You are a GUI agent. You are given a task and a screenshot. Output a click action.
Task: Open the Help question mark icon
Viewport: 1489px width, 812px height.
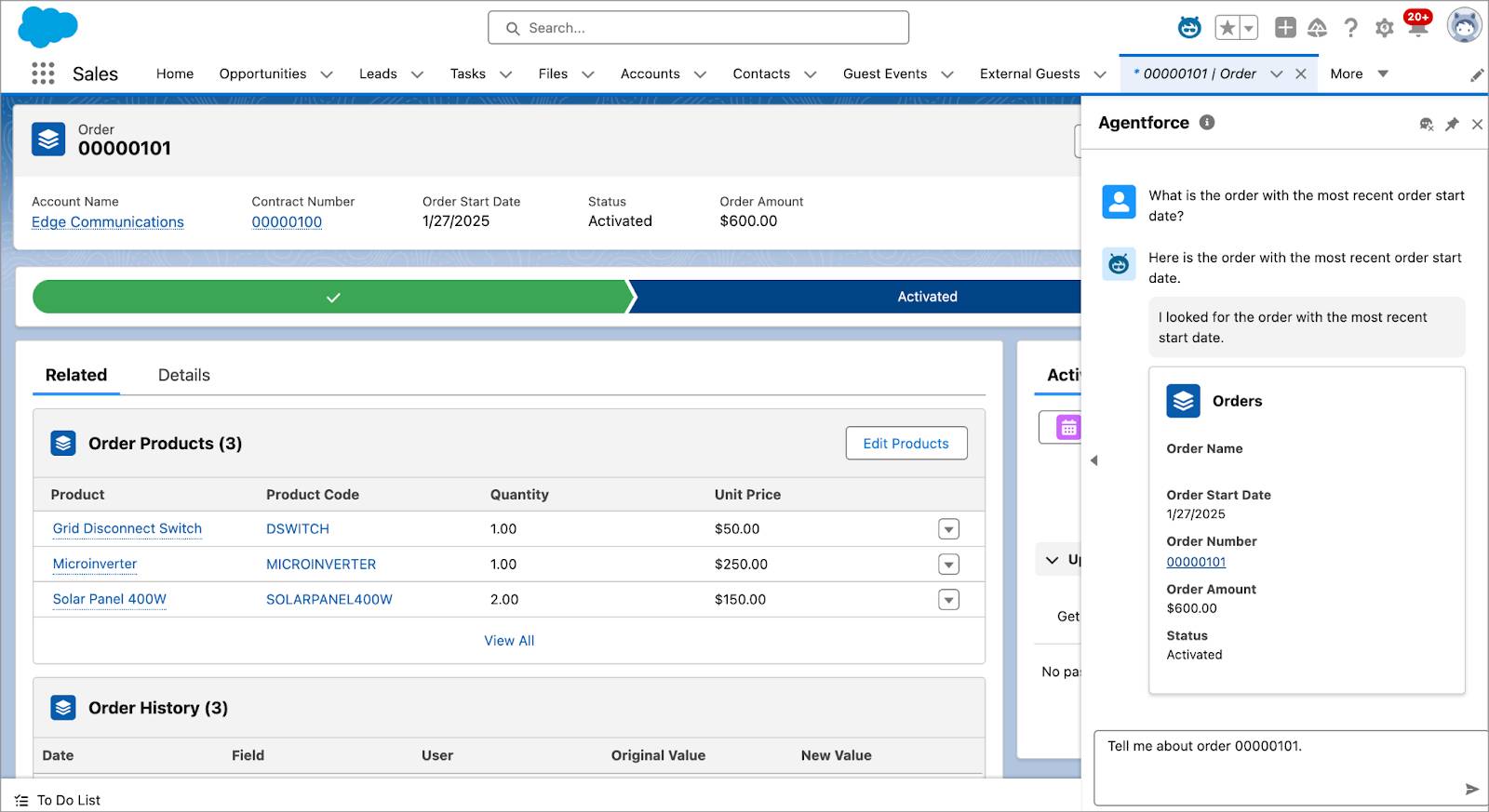[x=1350, y=28]
